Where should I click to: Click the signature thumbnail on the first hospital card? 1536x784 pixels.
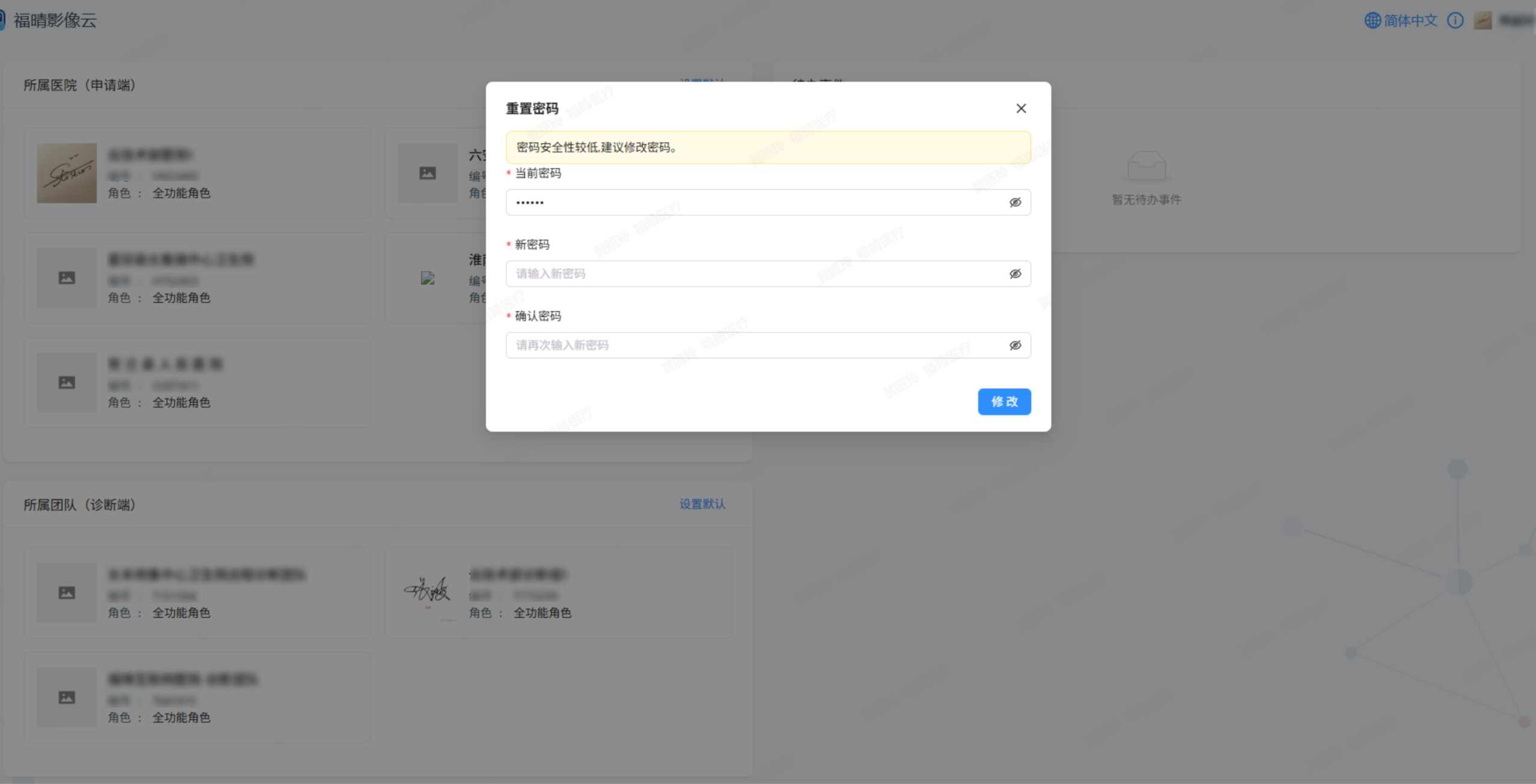point(66,173)
